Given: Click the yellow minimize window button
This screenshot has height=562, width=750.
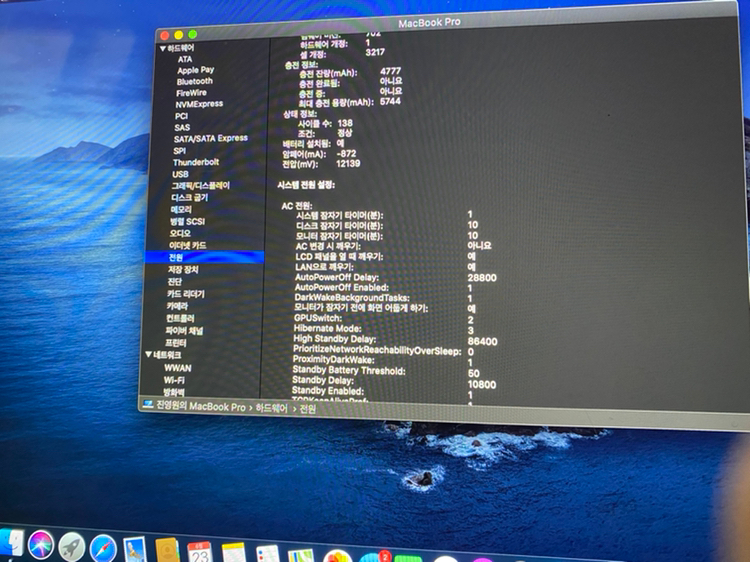Looking at the screenshot, I should 179,35.
